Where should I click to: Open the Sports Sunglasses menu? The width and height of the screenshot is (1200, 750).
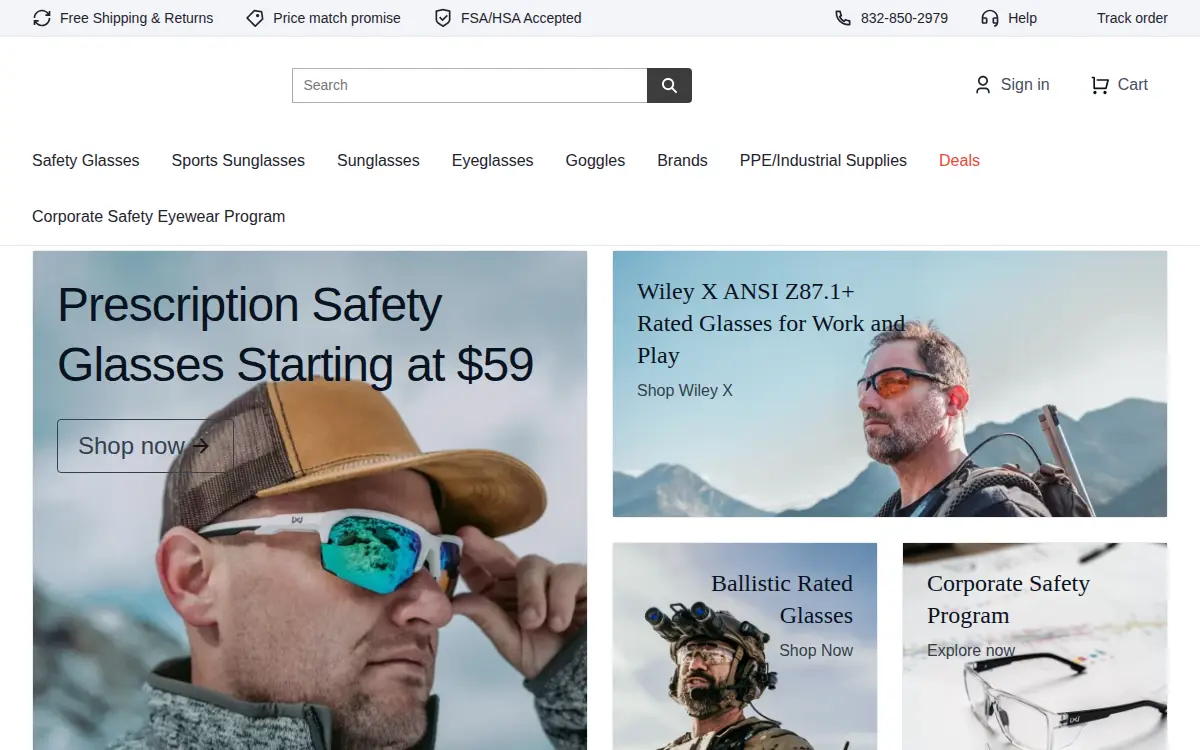[x=238, y=160]
